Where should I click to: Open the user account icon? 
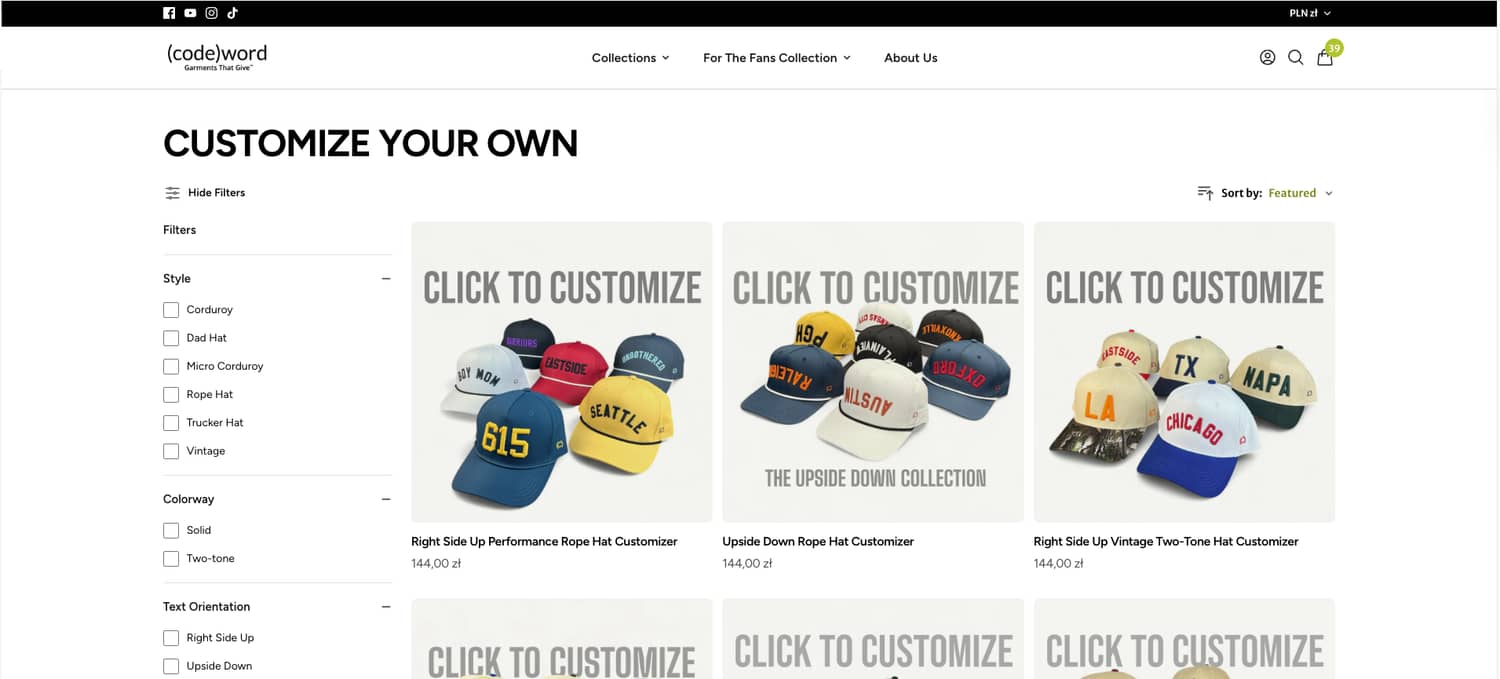[1267, 57]
